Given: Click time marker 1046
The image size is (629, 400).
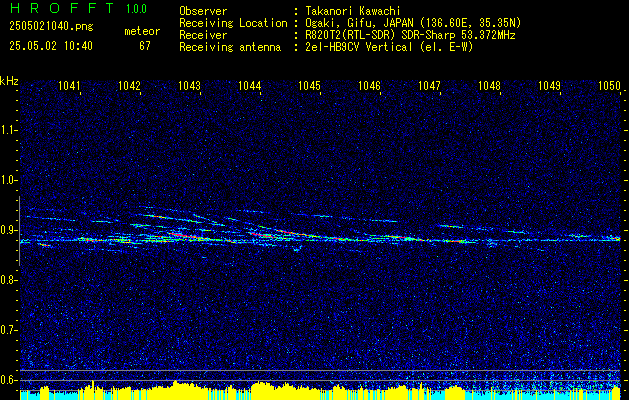Looking at the screenshot, I should [x=369, y=85].
